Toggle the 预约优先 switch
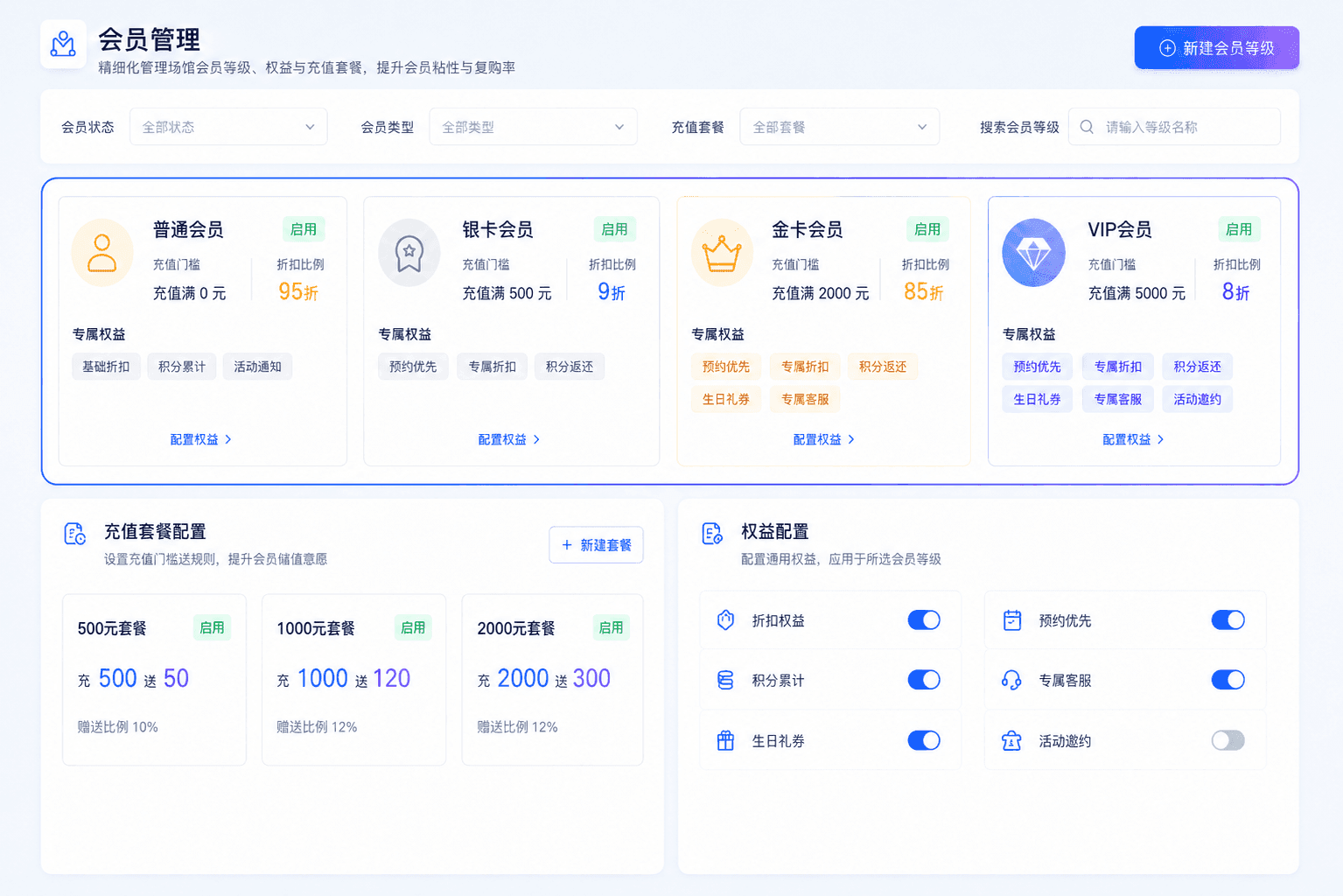This screenshot has width=1343, height=896. coord(1228,620)
